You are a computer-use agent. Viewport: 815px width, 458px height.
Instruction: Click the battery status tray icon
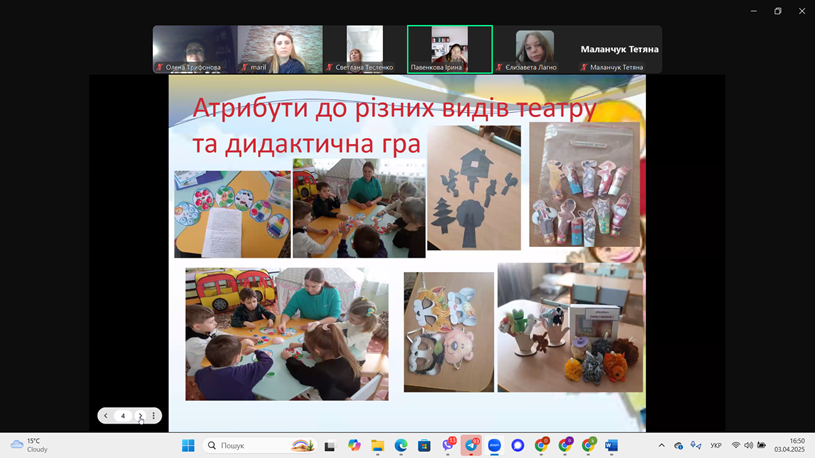click(x=761, y=446)
